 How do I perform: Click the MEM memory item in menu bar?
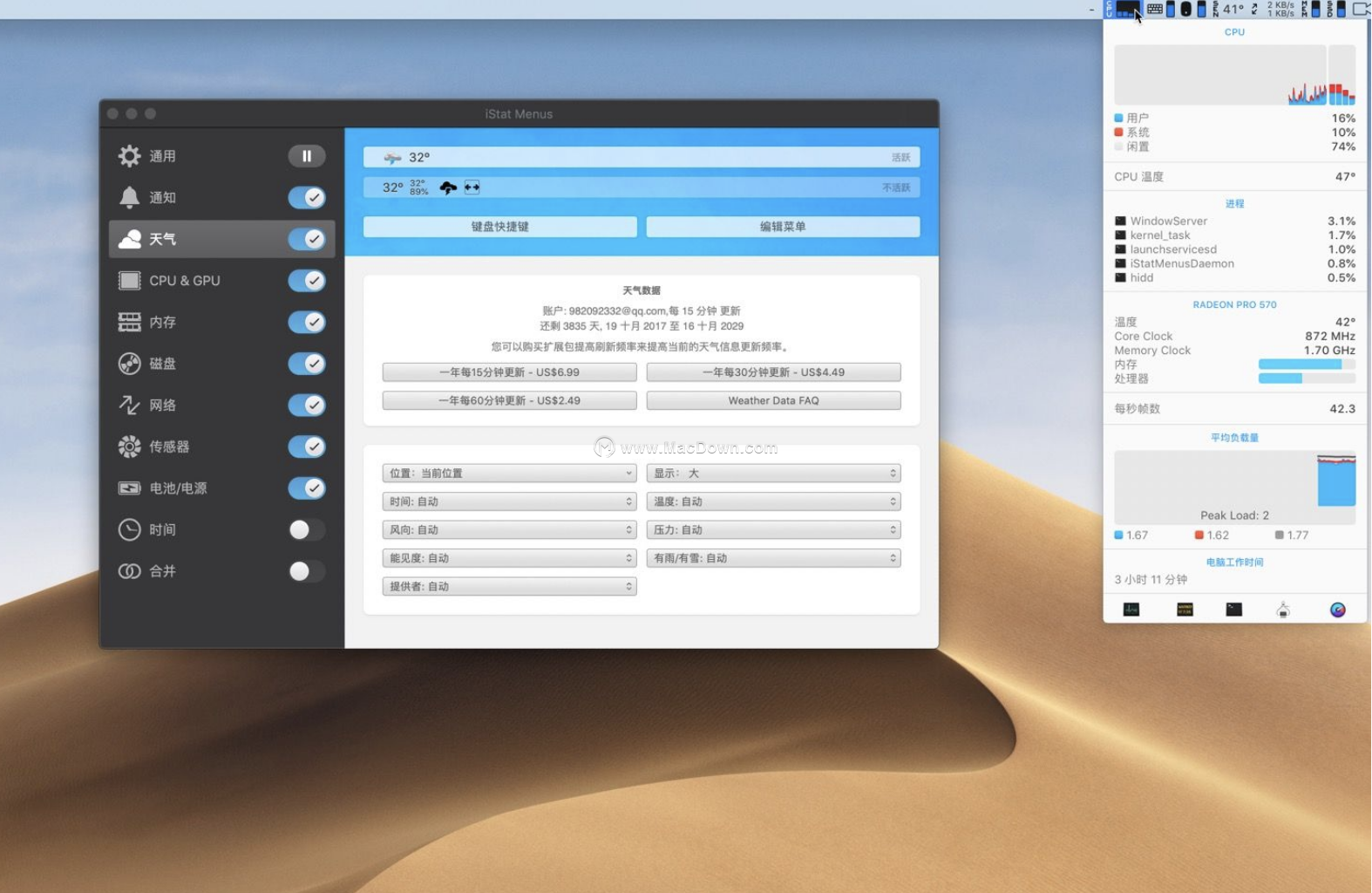tap(1311, 10)
